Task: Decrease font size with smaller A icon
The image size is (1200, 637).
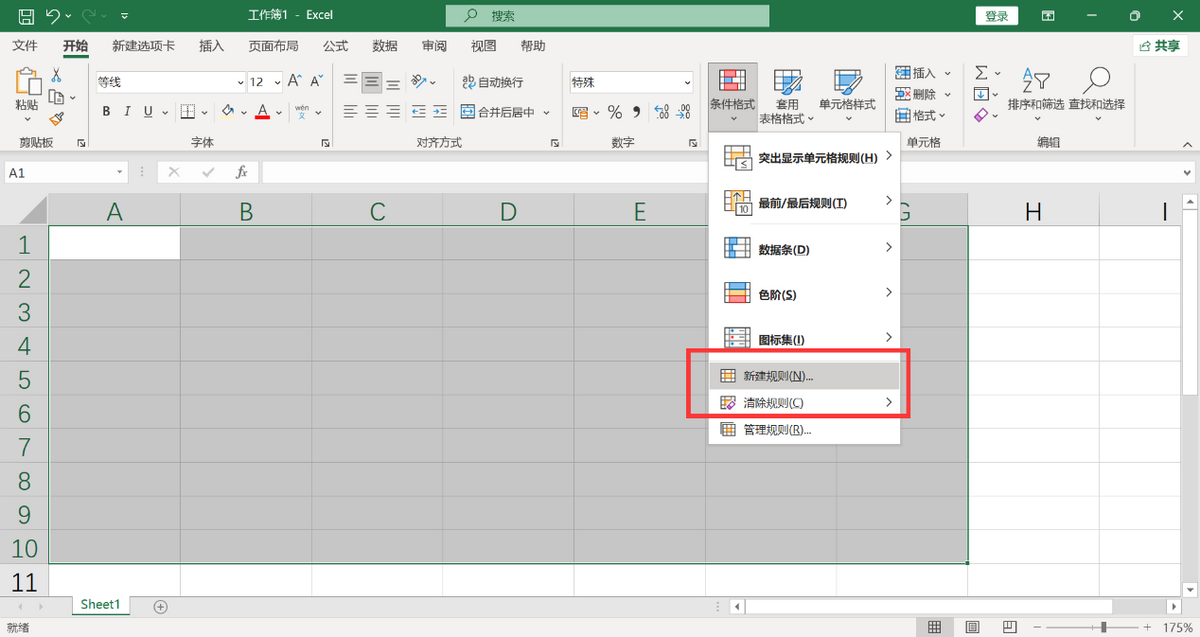Action: 317,81
